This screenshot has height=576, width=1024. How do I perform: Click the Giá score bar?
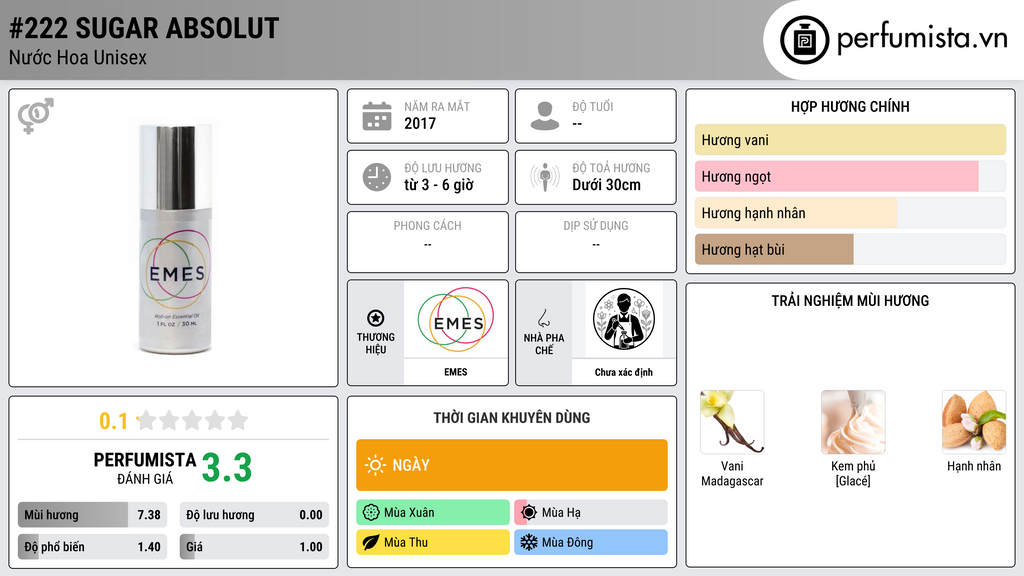(x=254, y=547)
